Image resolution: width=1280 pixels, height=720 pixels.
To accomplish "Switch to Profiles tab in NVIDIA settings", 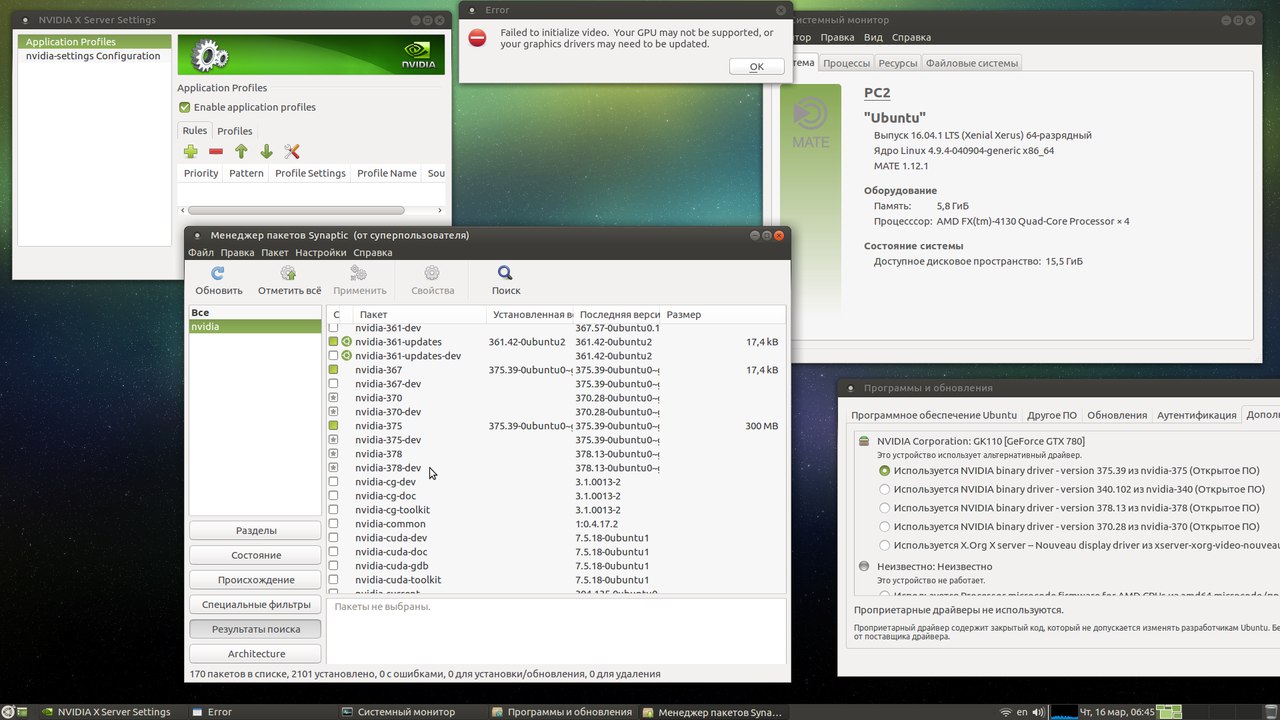I will [x=235, y=131].
